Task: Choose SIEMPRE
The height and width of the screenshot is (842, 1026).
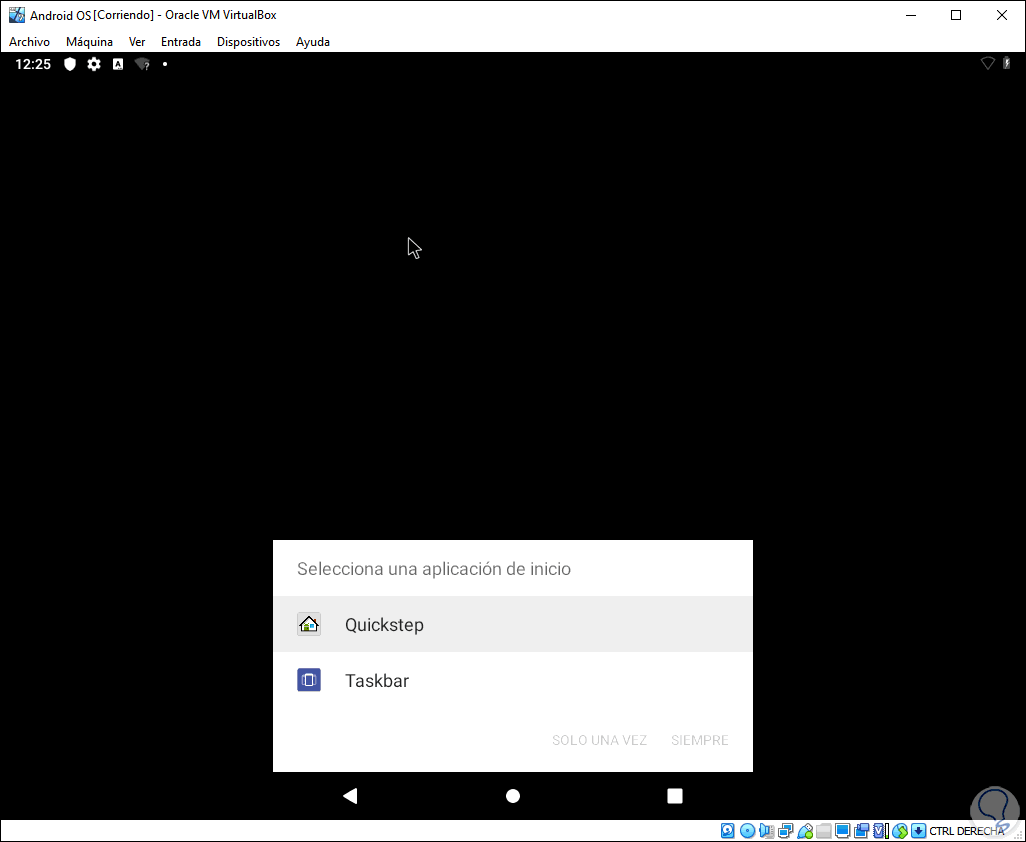Action: click(x=699, y=740)
